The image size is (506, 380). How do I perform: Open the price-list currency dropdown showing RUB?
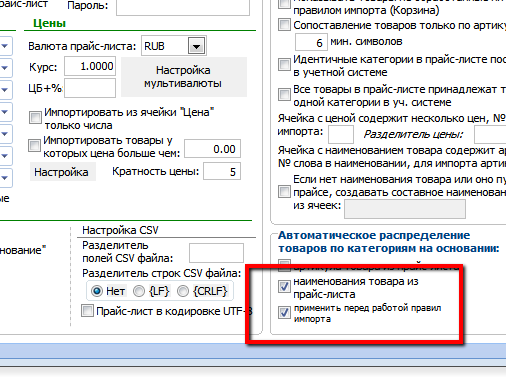[196, 46]
